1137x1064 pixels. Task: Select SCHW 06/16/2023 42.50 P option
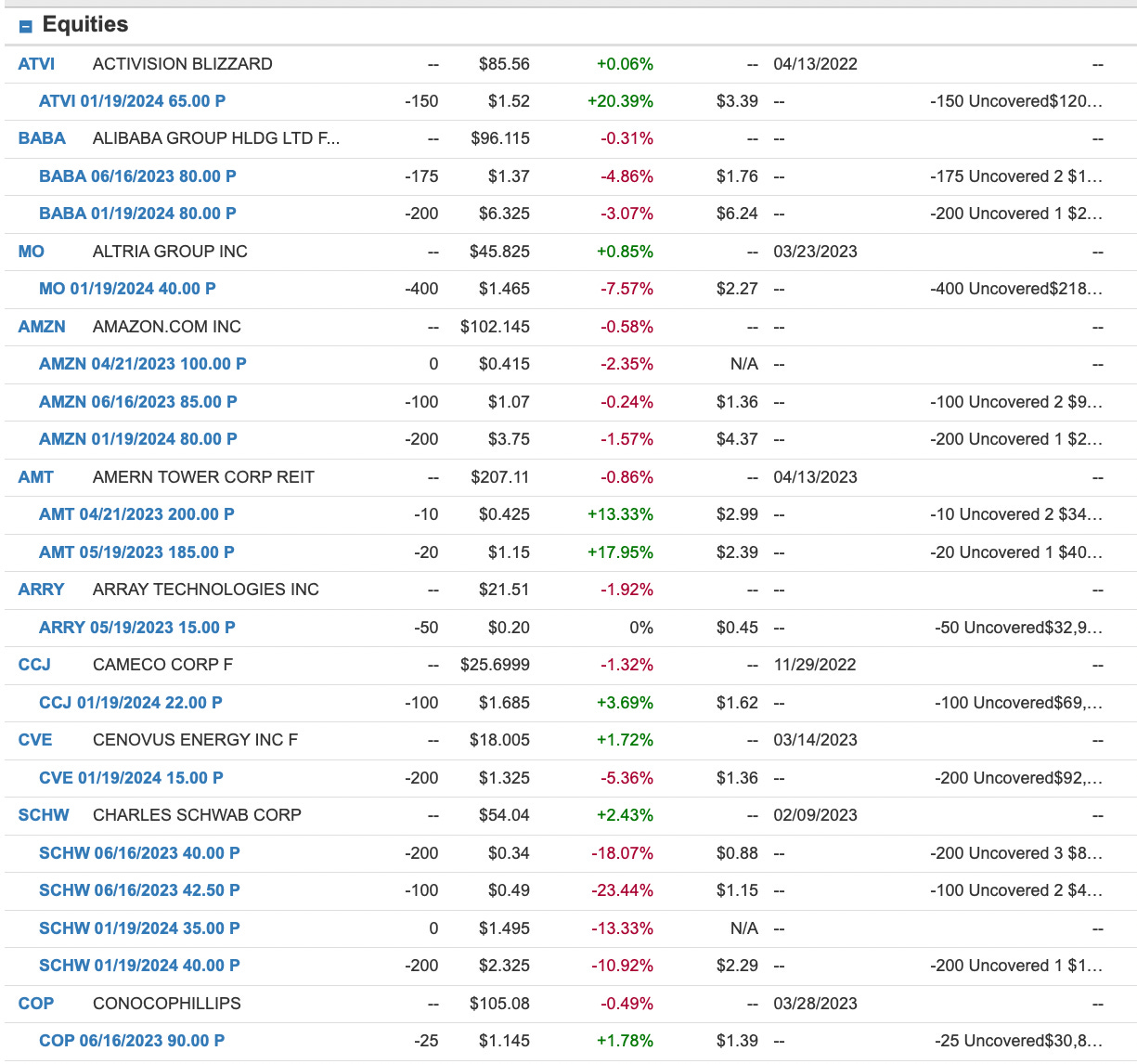tap(139, 890)
